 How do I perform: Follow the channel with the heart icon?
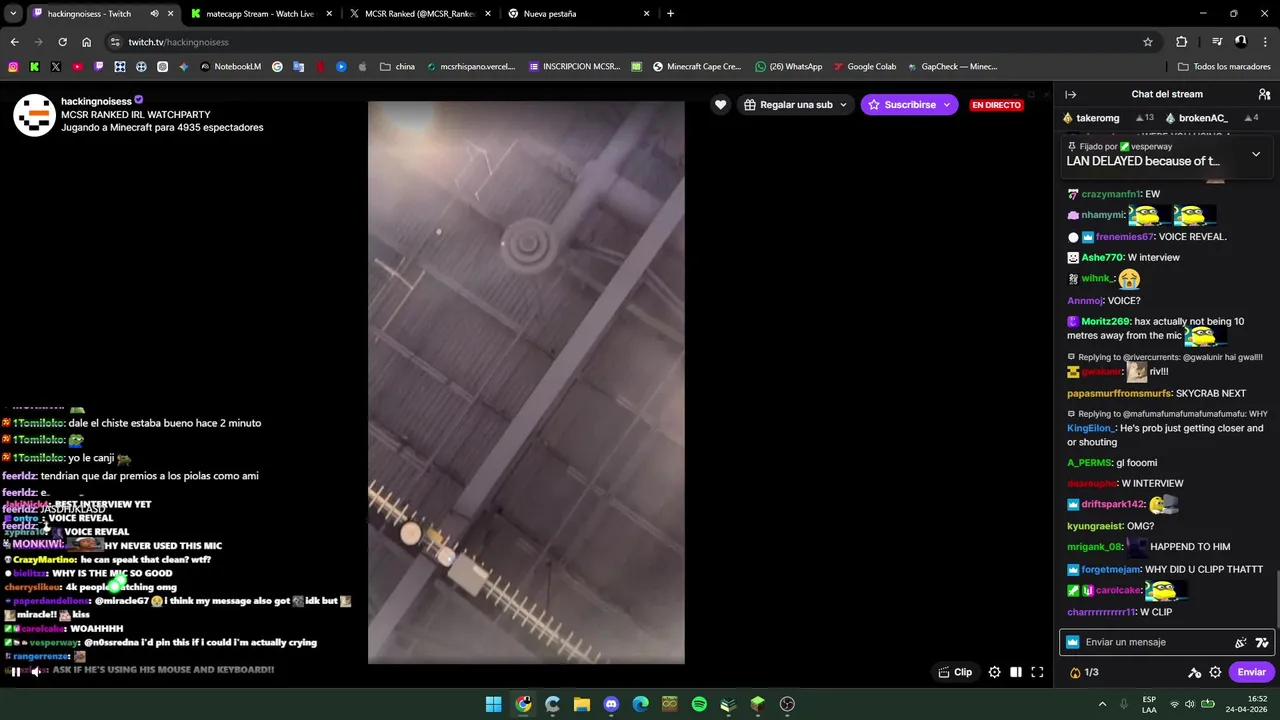720,104
